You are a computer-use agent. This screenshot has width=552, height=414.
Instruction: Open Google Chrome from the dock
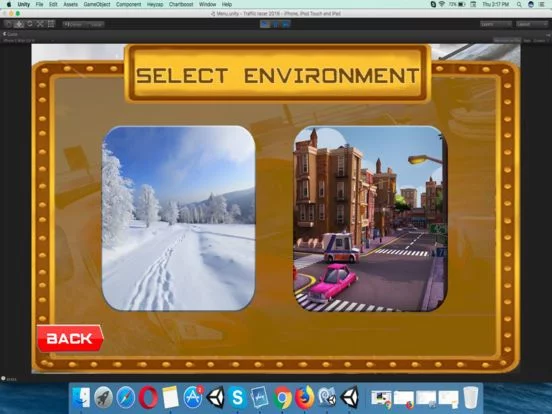tap(282, 397)
